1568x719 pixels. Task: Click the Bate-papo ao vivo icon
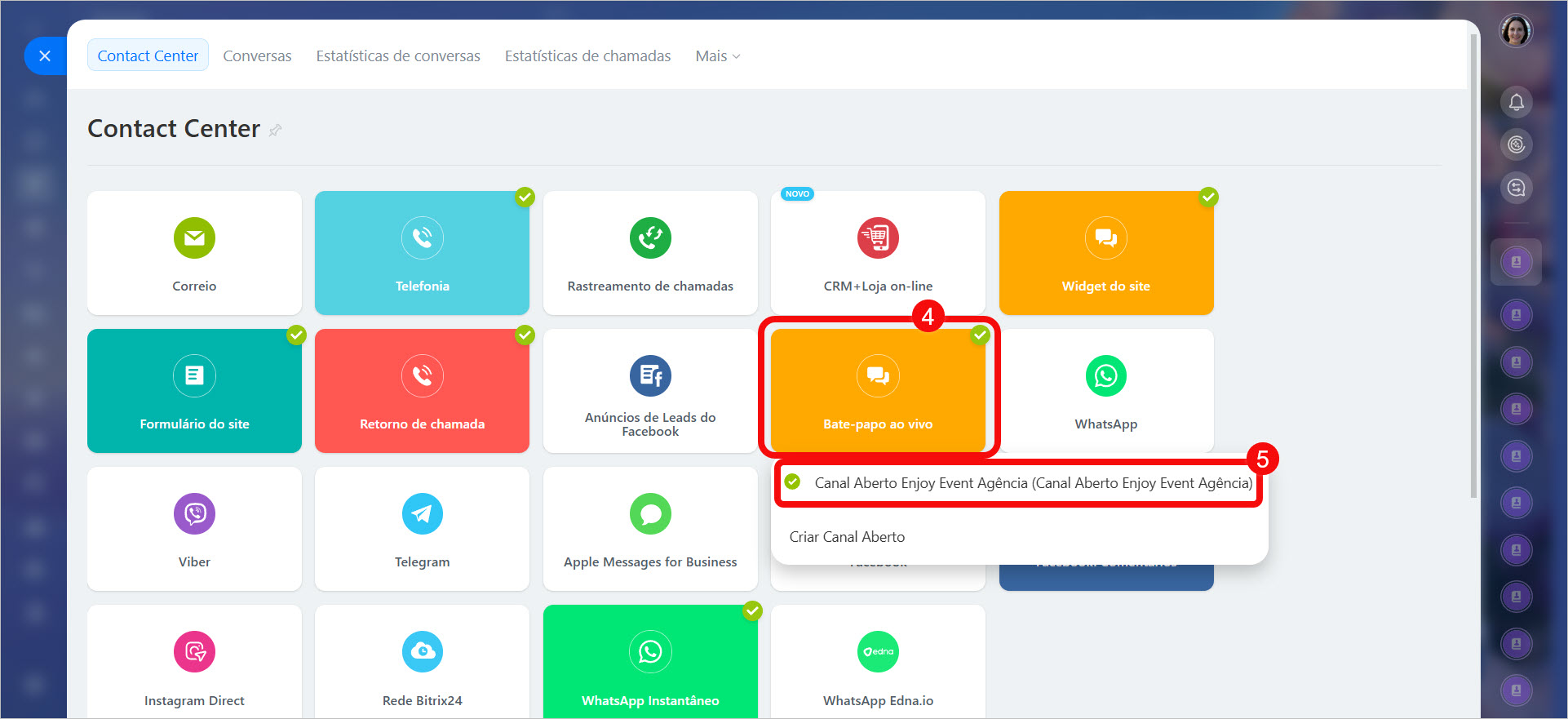[x=878, y=375]
